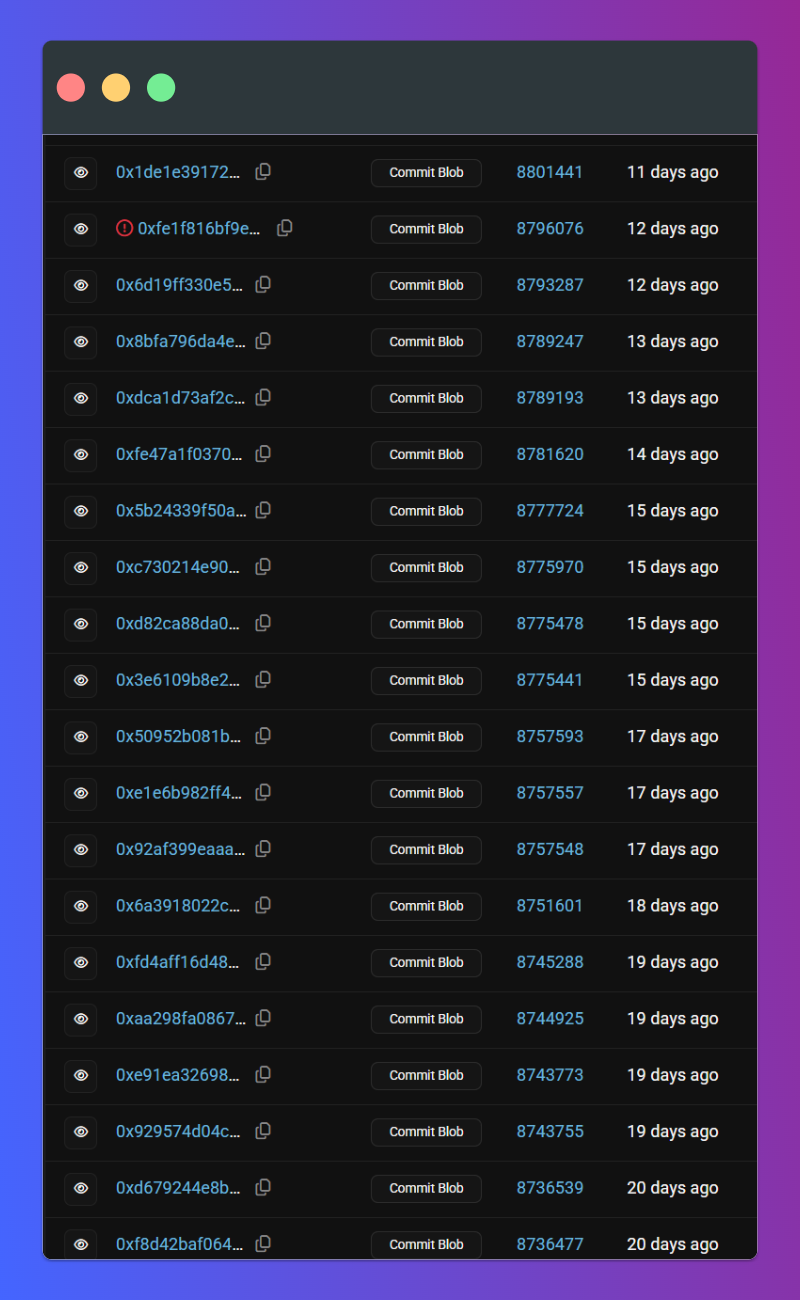Copy transaction hash 0x3e6109b8e2

point(263,680)
